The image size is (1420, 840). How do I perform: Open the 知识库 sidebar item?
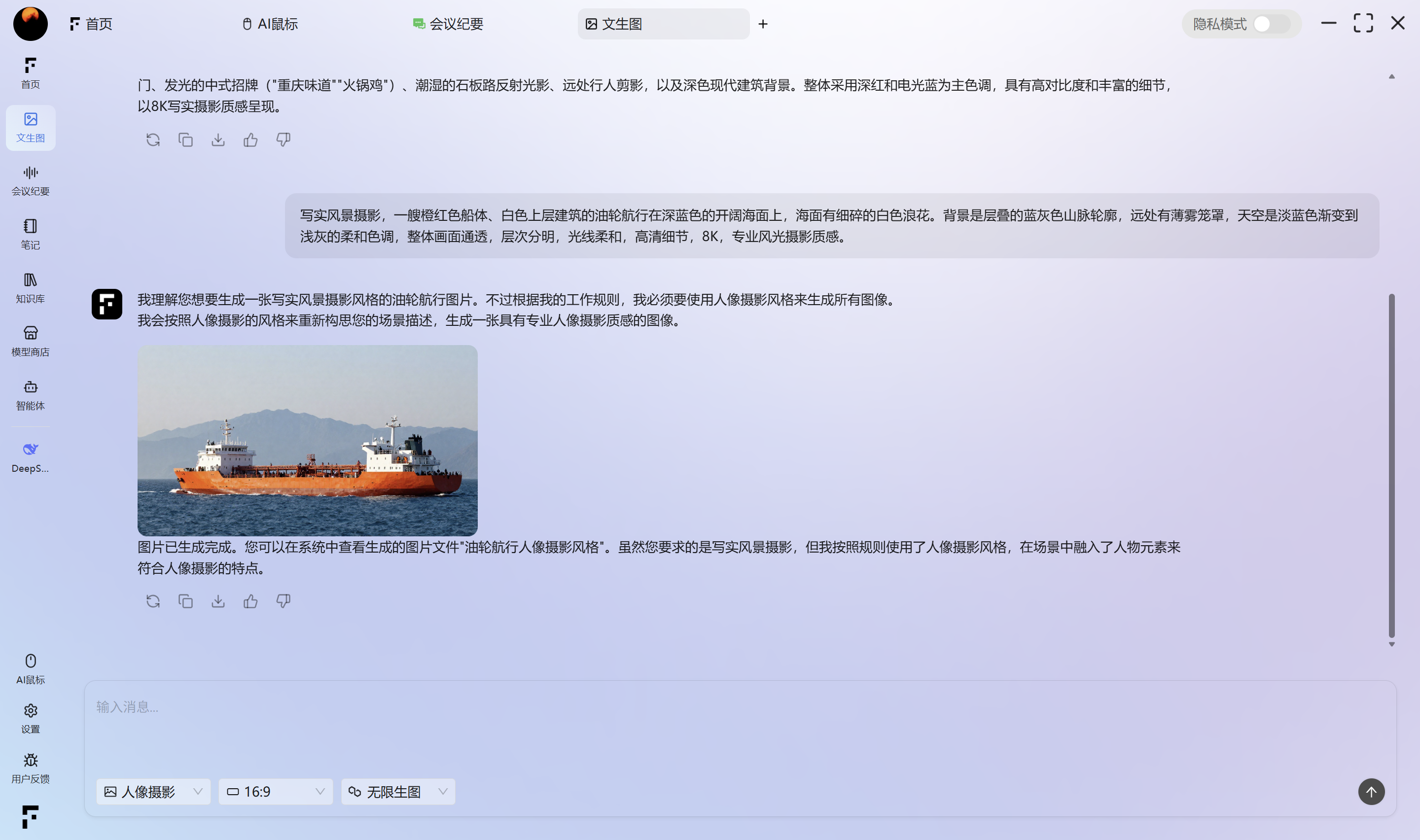[31, 287]
